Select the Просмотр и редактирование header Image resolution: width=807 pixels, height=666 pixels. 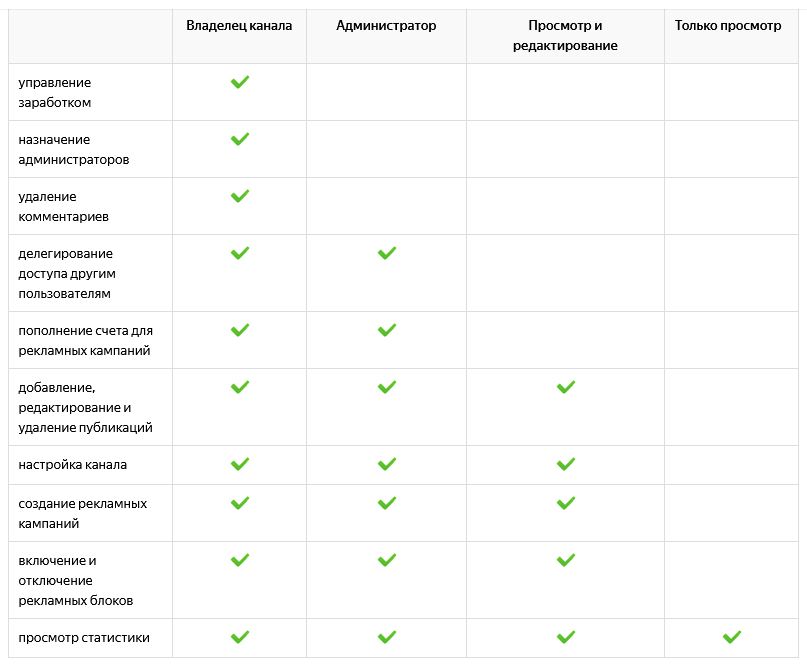[565, 36]
